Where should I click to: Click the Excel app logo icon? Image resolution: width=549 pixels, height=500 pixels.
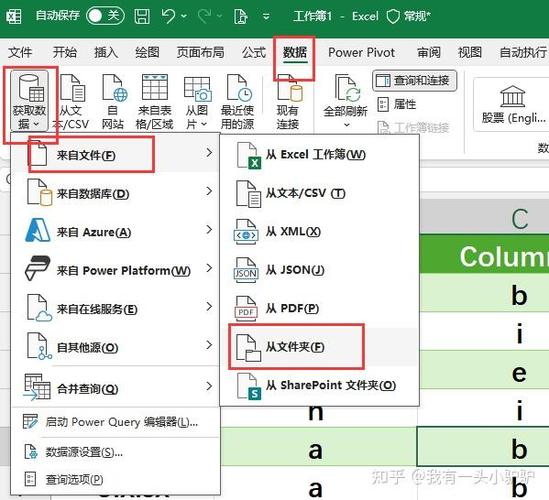(14, 16)
